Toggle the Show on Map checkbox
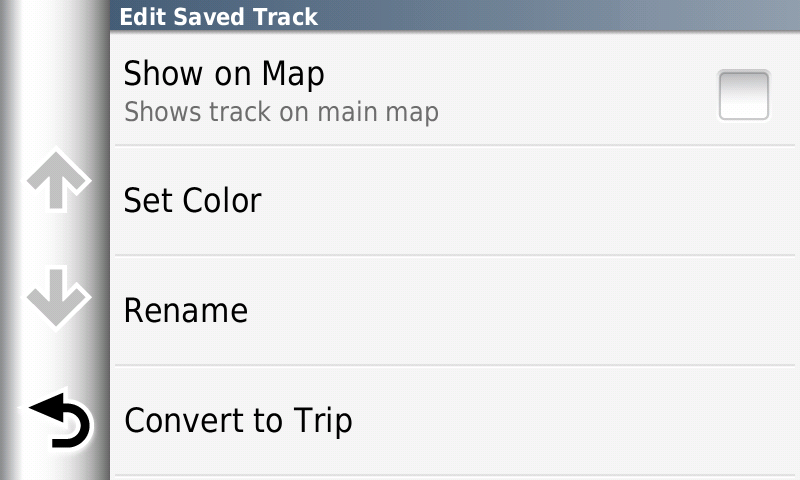 tap(743, 95)
